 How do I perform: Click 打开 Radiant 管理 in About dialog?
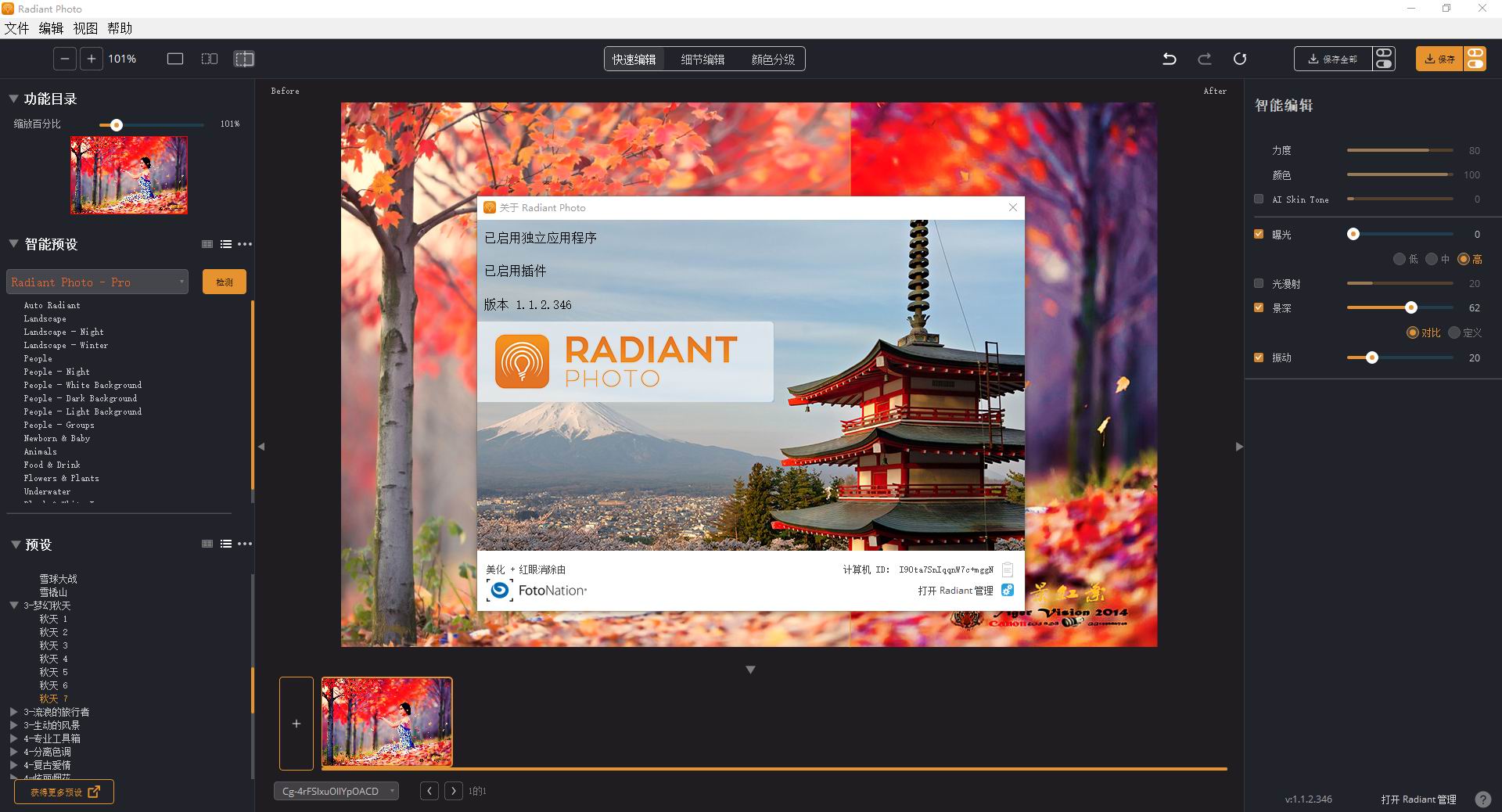click(955, 591)
